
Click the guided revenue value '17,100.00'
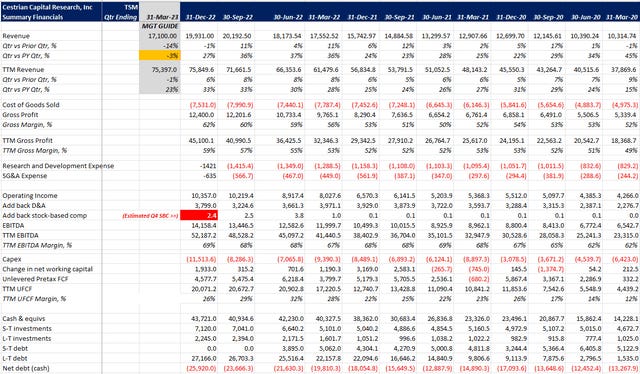click(163, 36)
